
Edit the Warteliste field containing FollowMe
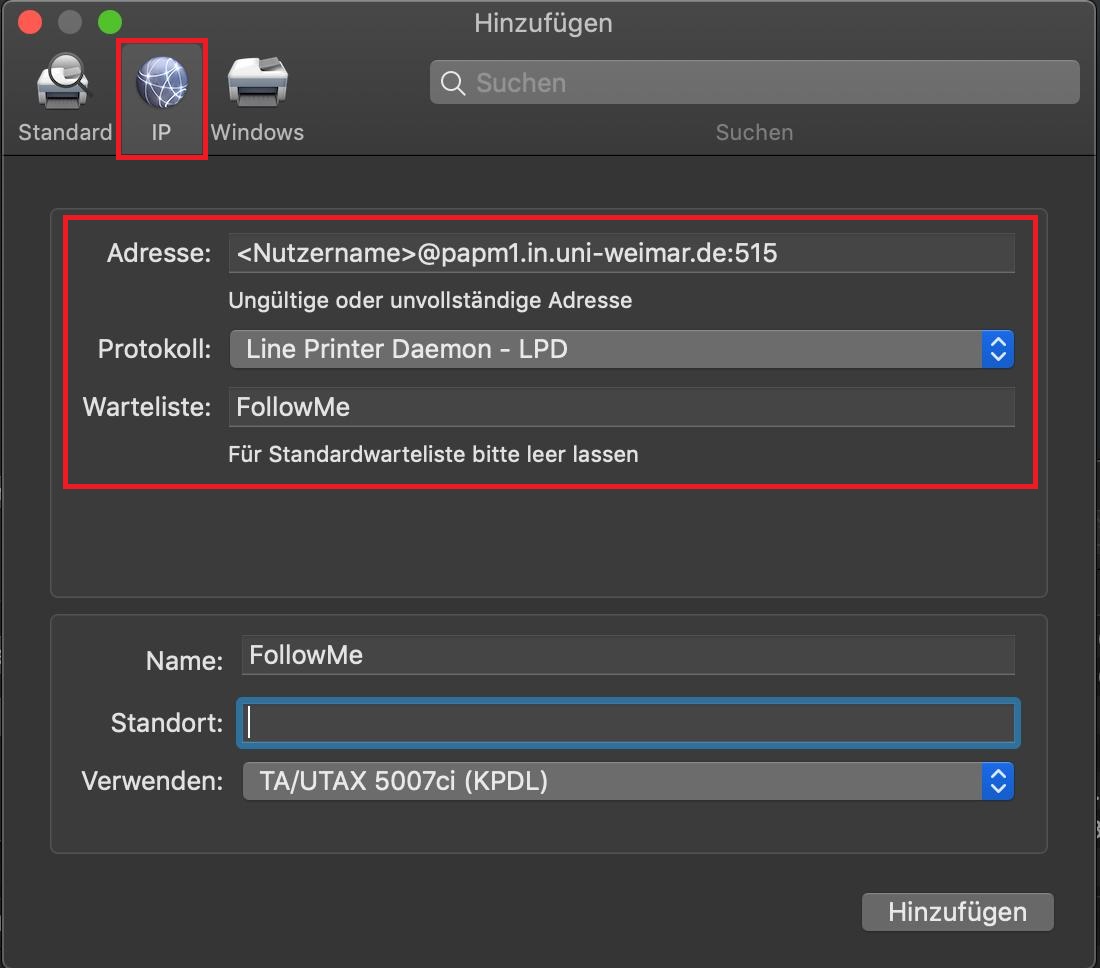[x=620, y=407]
